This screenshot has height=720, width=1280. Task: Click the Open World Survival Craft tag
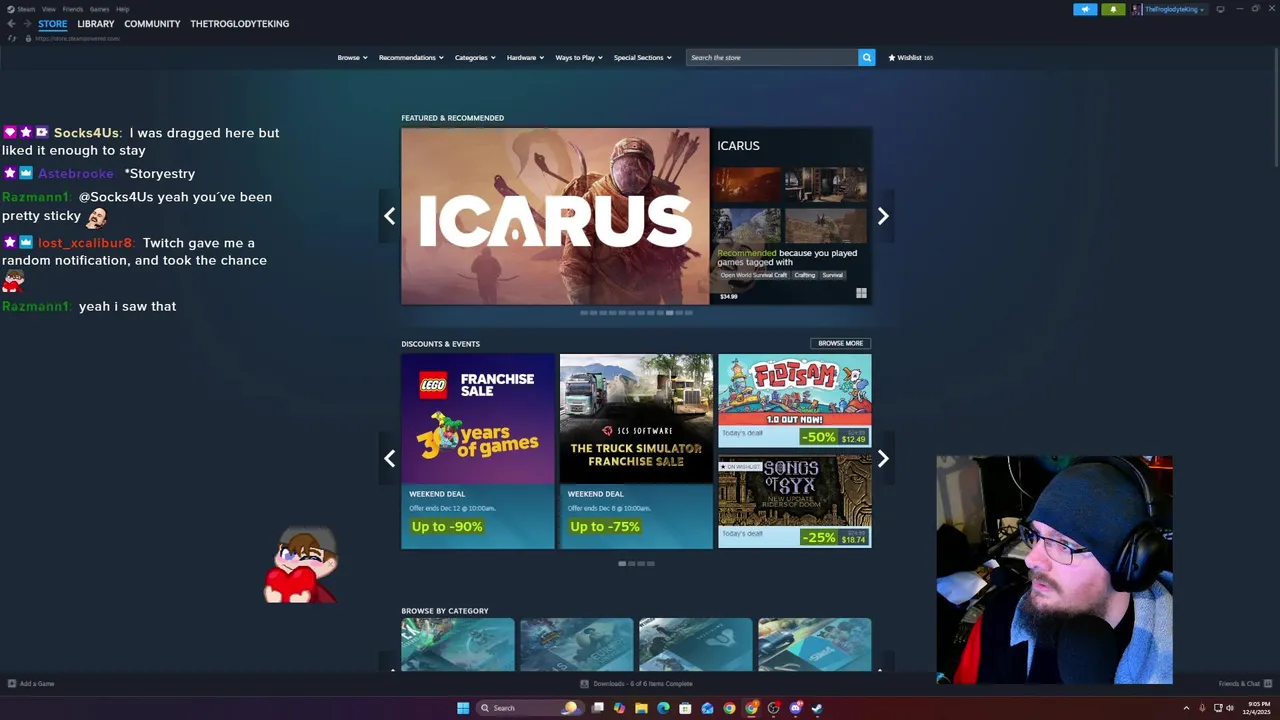point(754,275)
